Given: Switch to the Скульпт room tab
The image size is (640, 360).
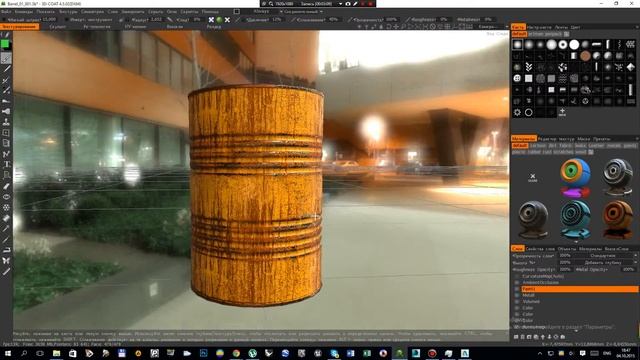Looking at the screenshot, I should pos(58,27).
